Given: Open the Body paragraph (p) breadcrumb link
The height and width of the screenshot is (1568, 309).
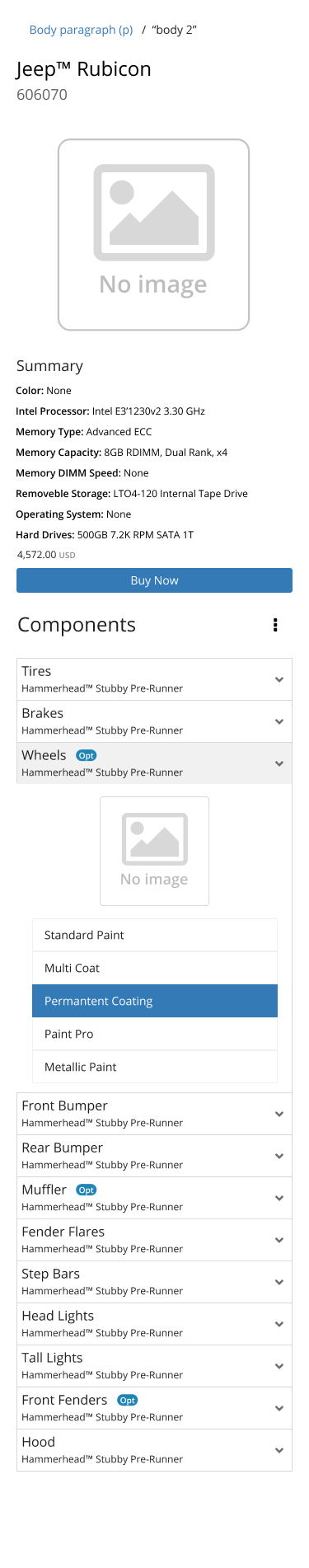Looking at the screenshot, I should coord(81,30).
